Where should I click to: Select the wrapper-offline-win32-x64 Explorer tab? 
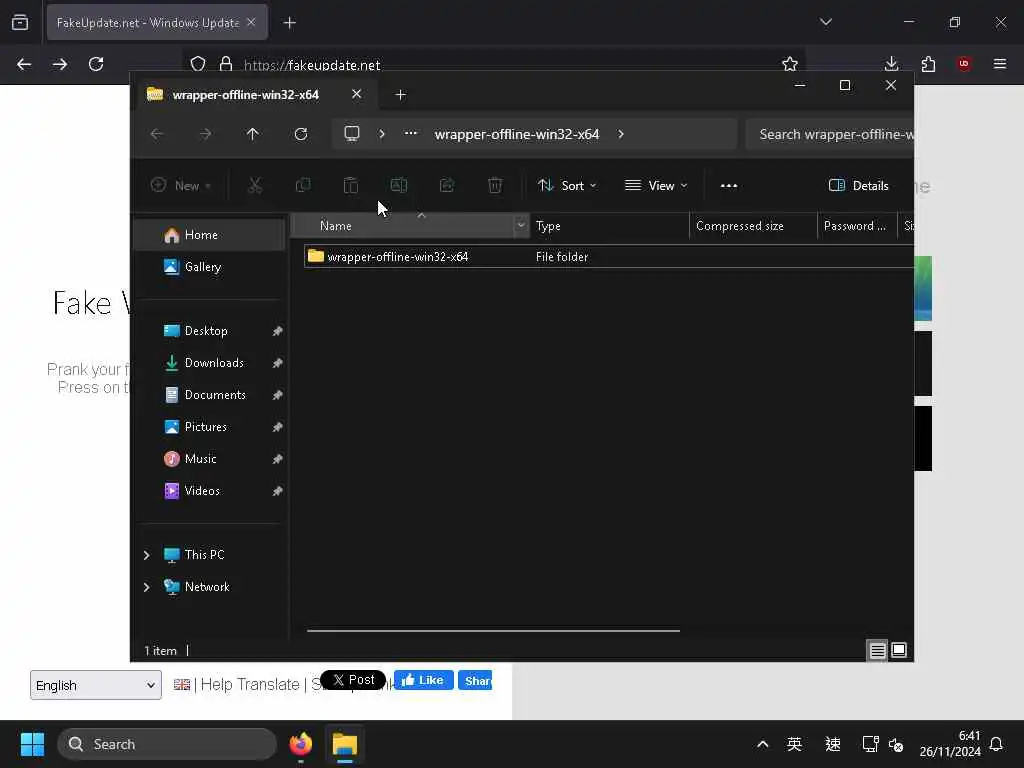click(x=255, y=95)
